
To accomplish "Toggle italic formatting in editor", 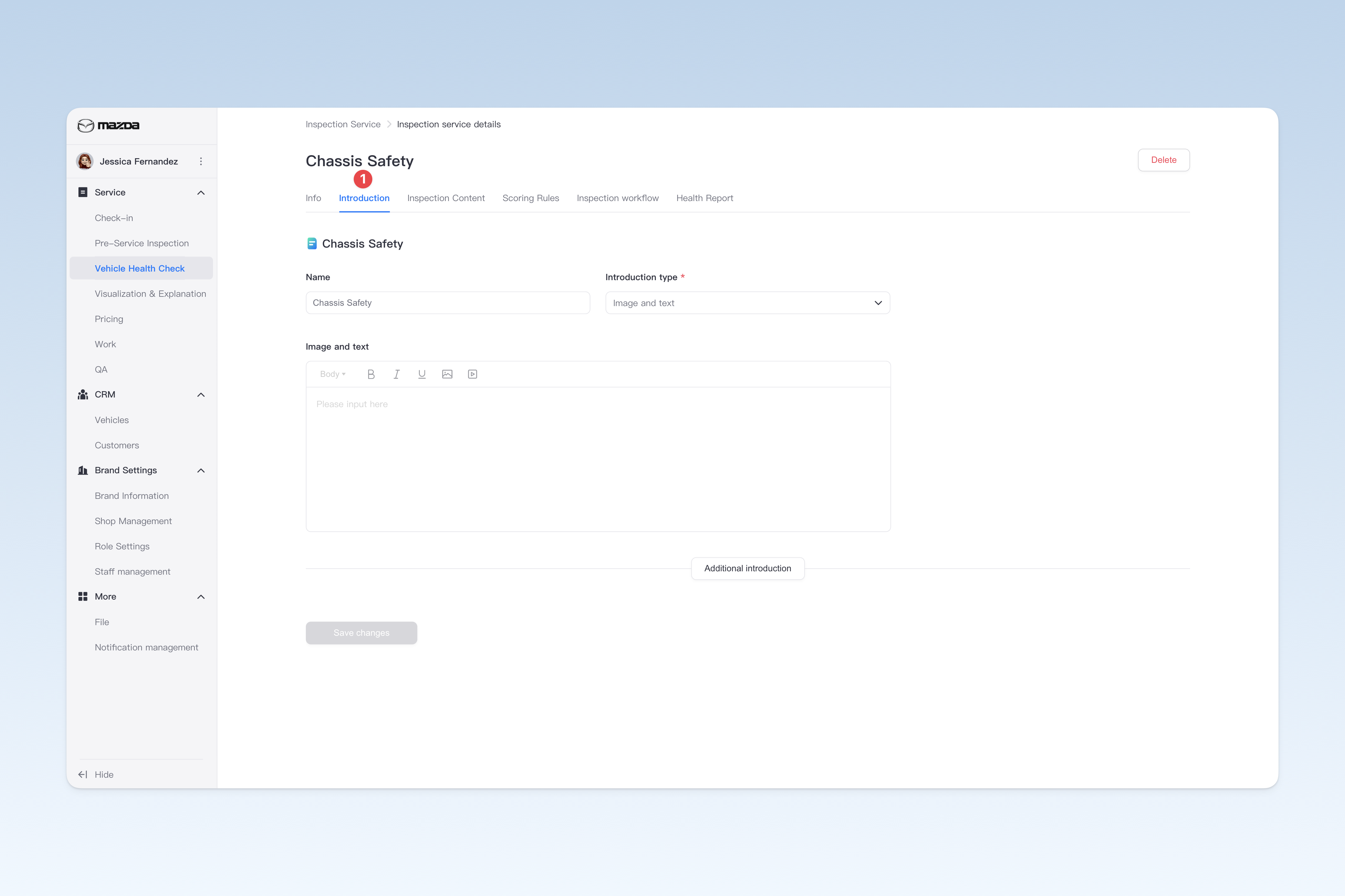I will pos(396,374).
